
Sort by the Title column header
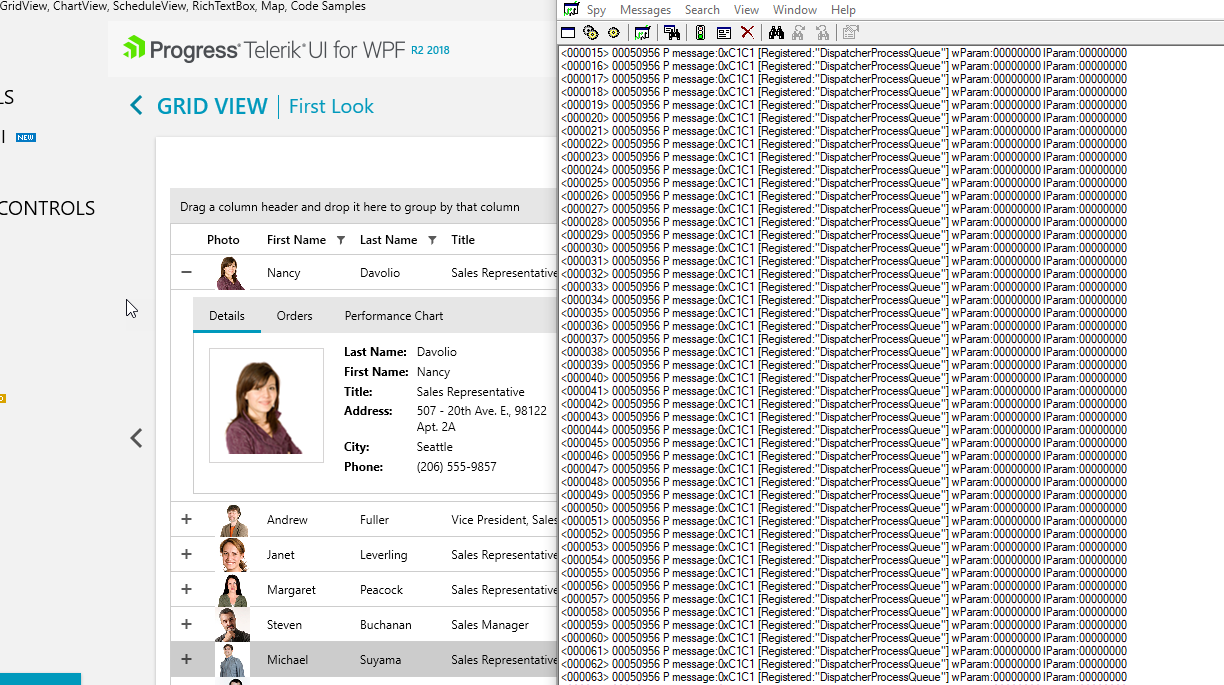(x=463, y=240)
